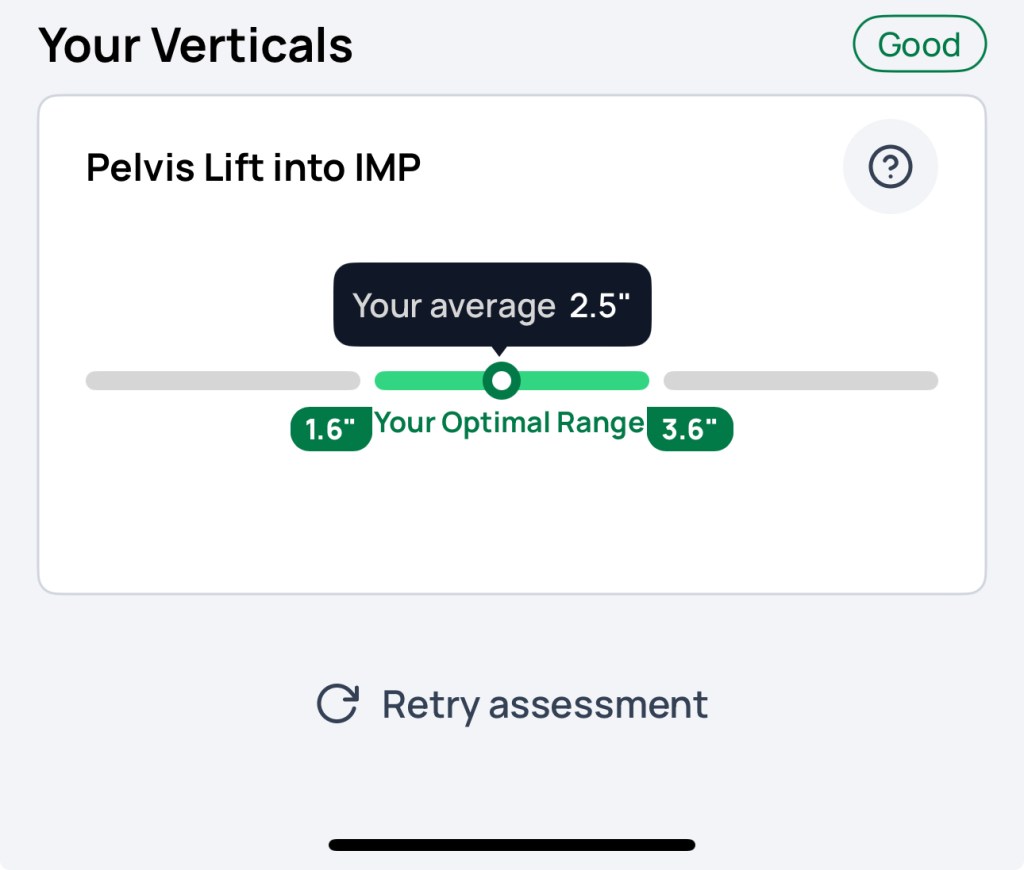Click the circular retry arrow icon

(x=337, y=704)
